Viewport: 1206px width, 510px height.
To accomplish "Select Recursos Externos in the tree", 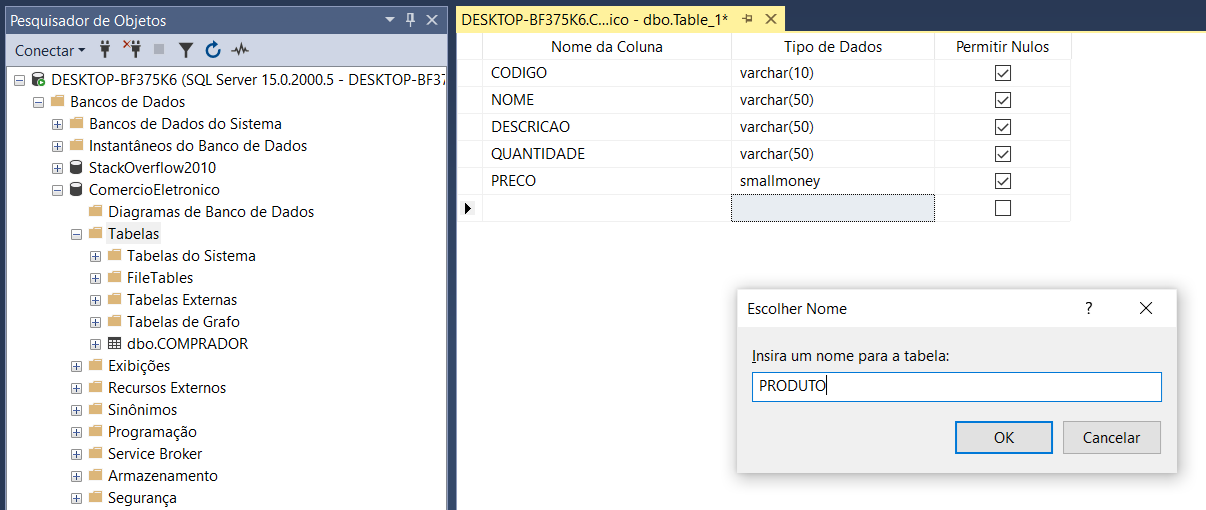I will point(167,387).
